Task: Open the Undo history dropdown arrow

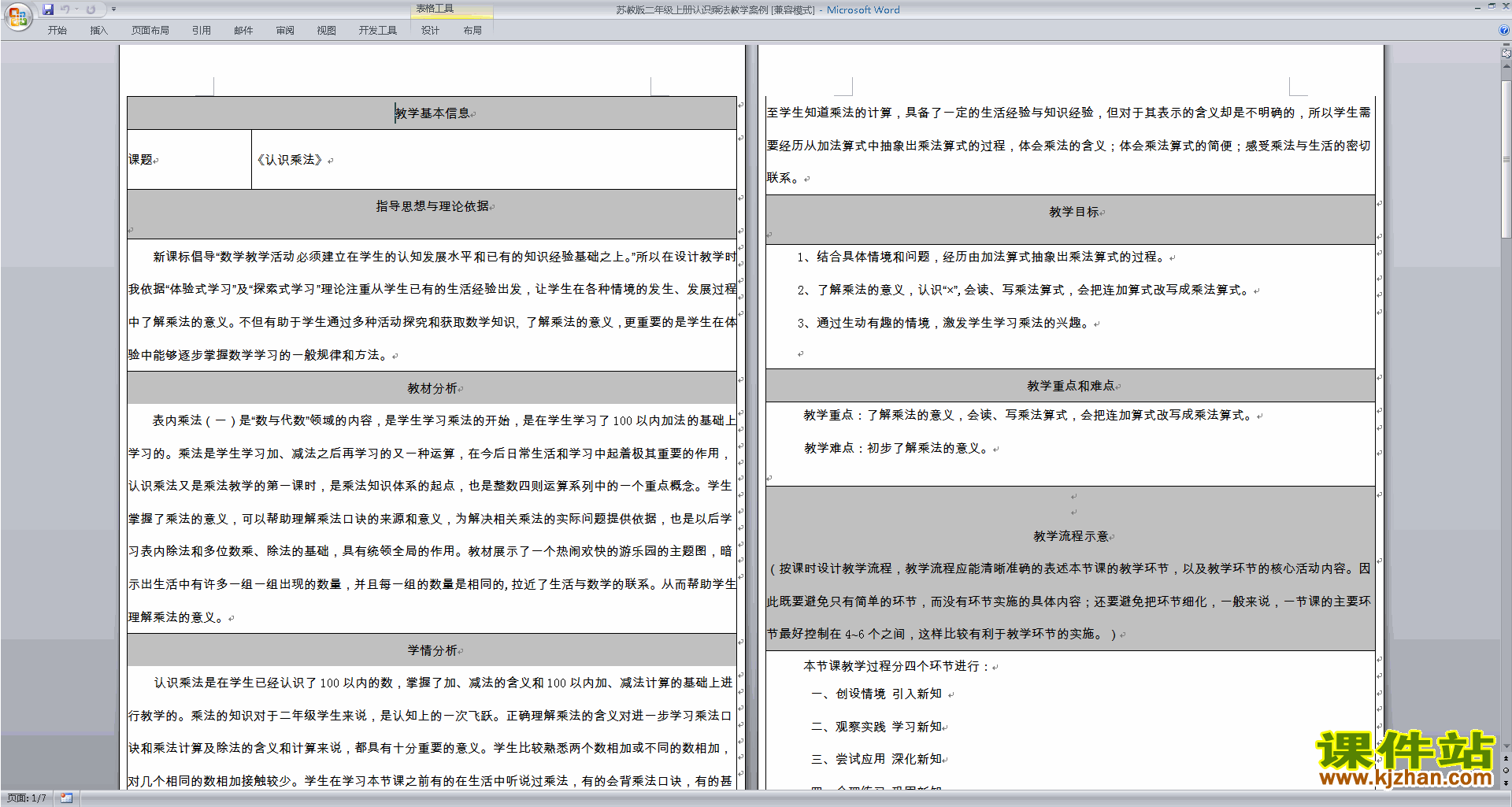Action: (77, 9)
